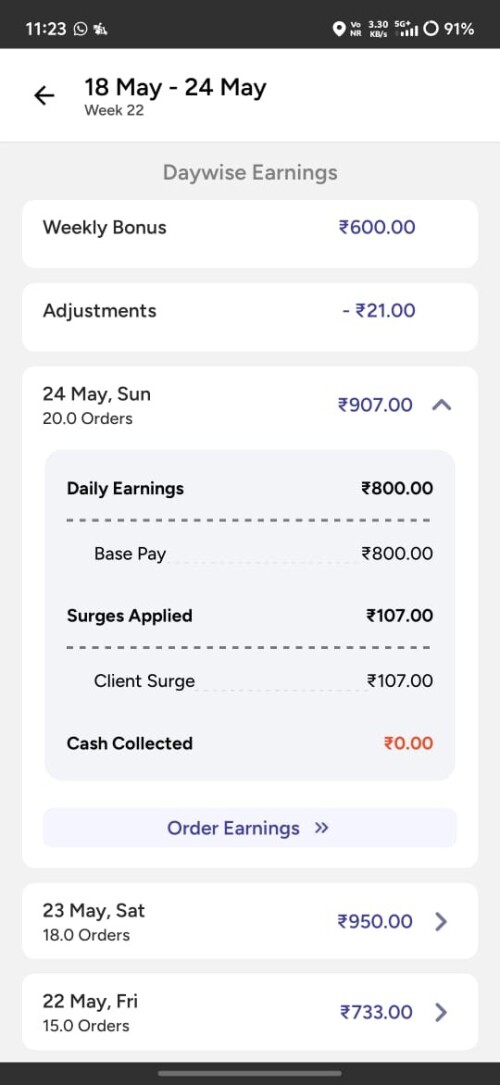Expand the 23 May, Sat earnings chevron

[x=441, y=922]
